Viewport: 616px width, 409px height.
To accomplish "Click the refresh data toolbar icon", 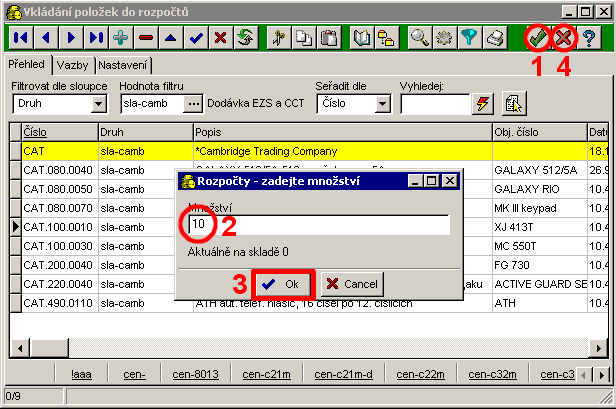I will pyautogui.click(x=245, y=38).
